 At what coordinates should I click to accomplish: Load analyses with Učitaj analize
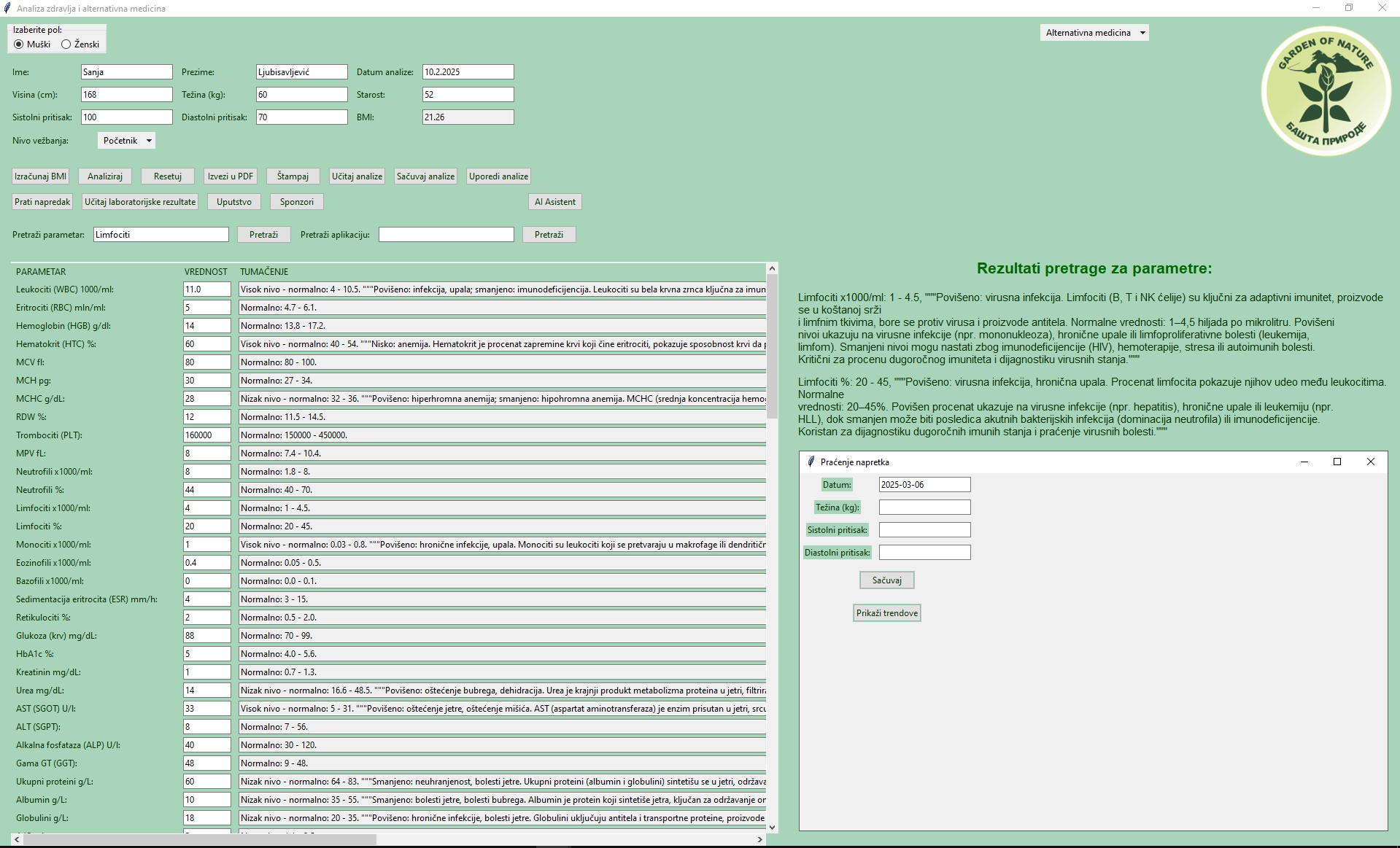(357, 176)
